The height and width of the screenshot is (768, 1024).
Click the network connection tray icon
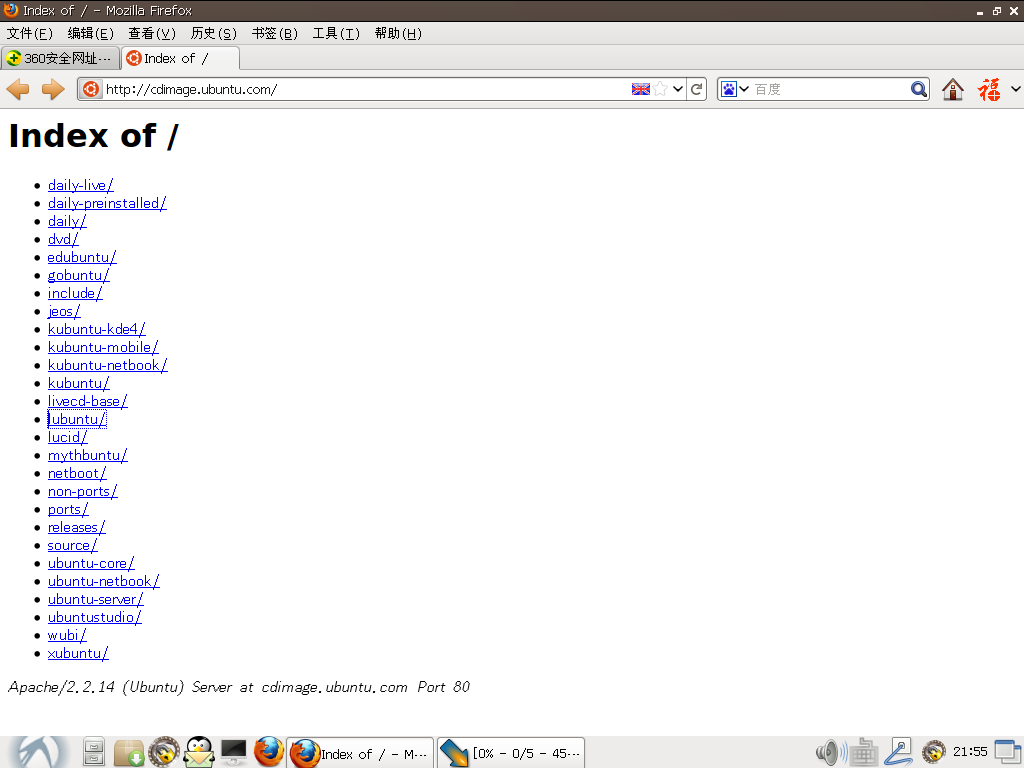[899, 752]
